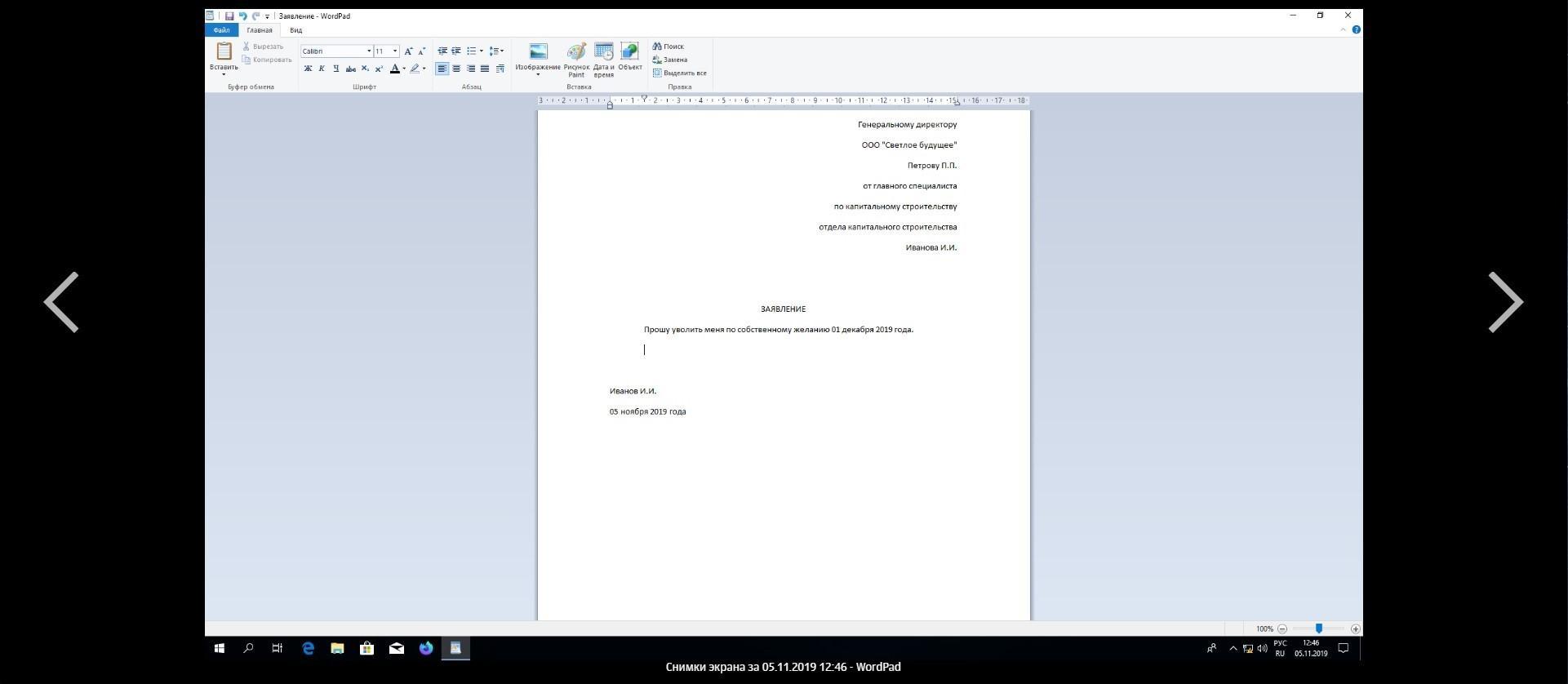Click the Save icon in quick access toolbar
This screenshot has width=1568, height=684.
pos(229,16)
